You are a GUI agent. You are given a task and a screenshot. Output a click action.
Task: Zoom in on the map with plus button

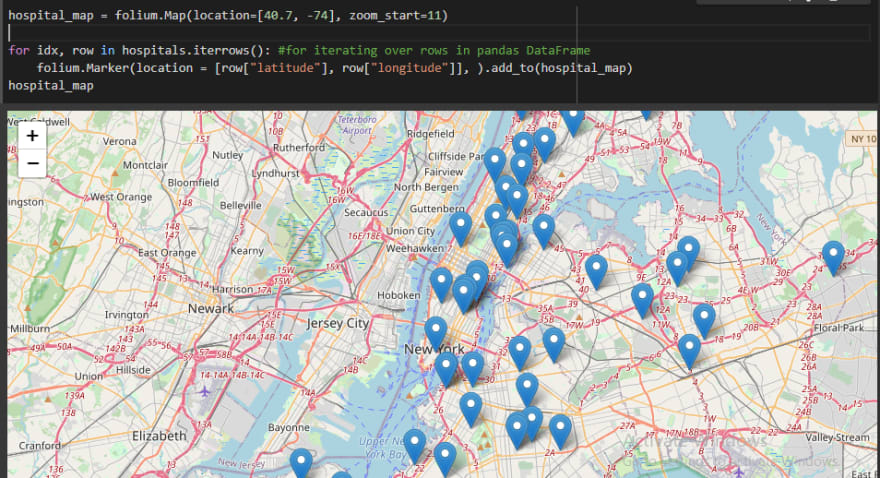pos(32,136)
